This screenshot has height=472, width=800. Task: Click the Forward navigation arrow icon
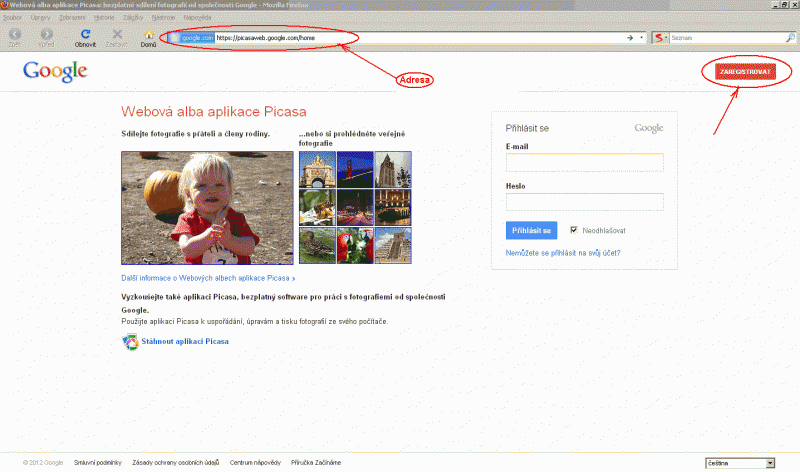tap(46, 34)
